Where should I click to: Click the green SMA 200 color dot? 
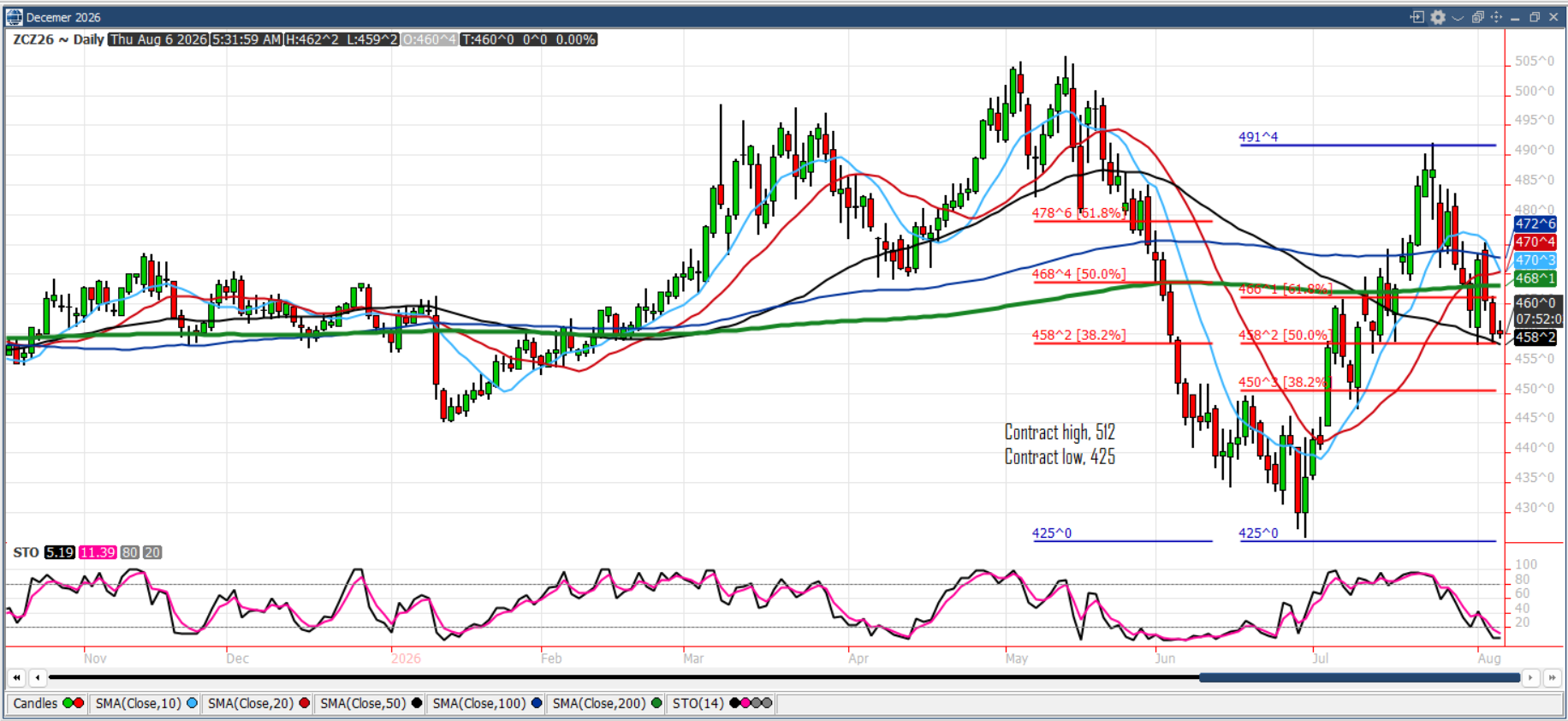656,703
